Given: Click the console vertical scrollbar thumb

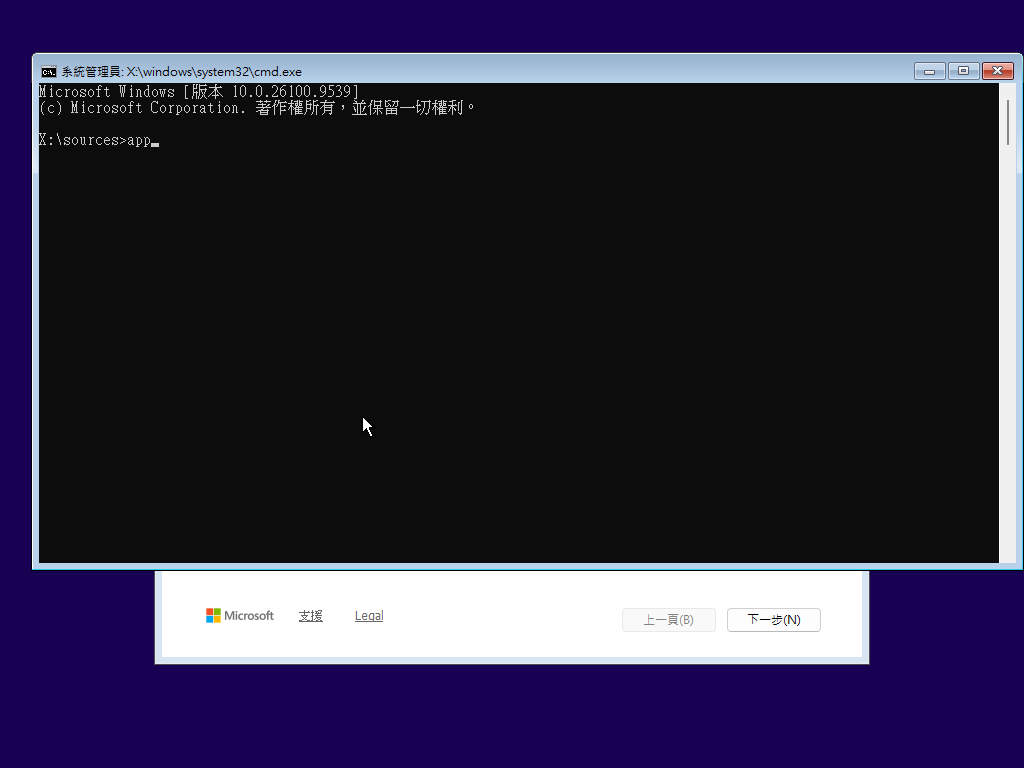Looking at the screenshot, I should [x=1008, y=122].
